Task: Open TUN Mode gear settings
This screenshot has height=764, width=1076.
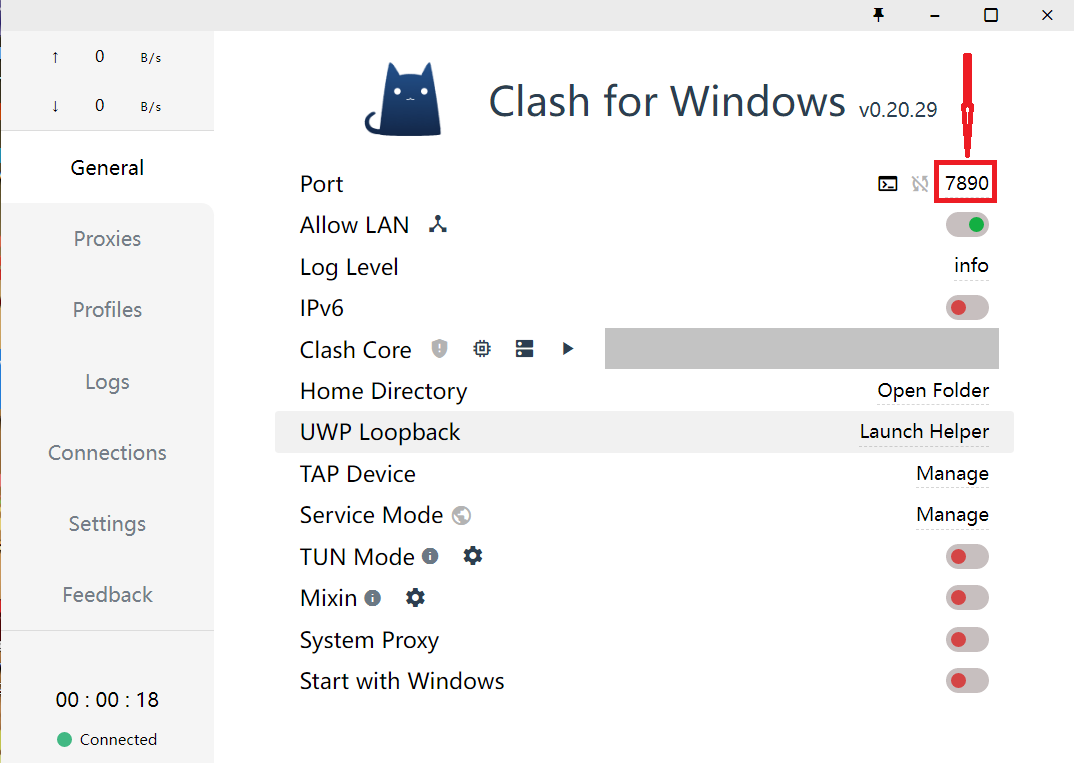Action: [x=473, y=555]
